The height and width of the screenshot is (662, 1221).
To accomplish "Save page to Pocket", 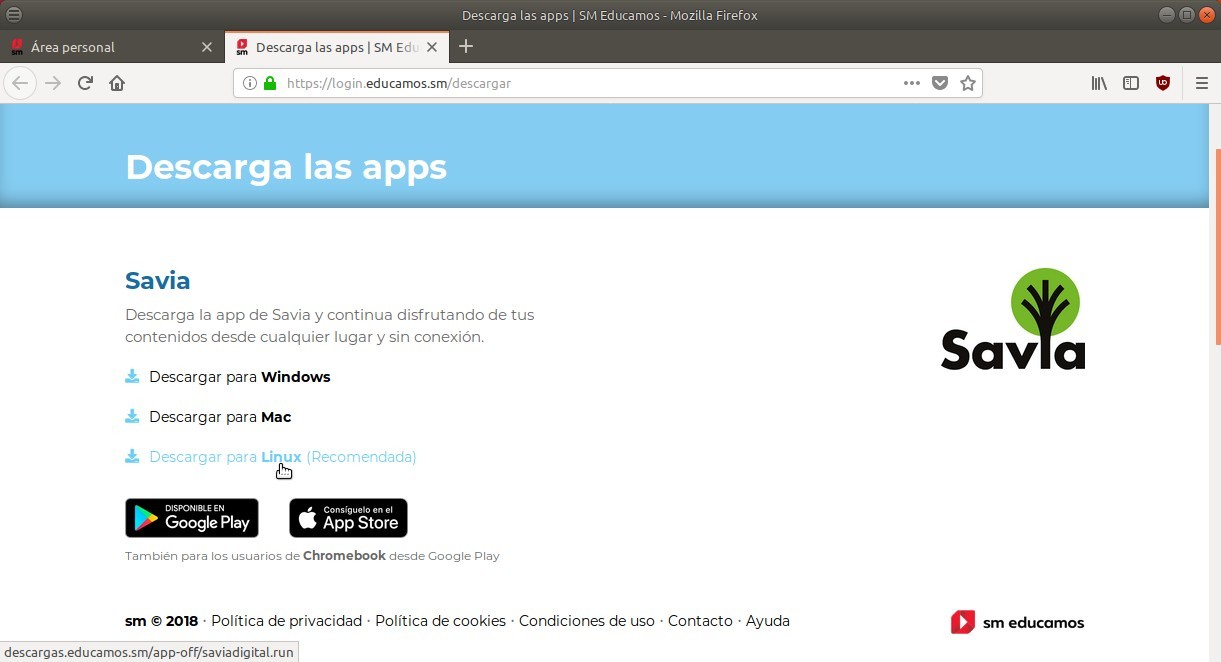I will pos(940,83).
